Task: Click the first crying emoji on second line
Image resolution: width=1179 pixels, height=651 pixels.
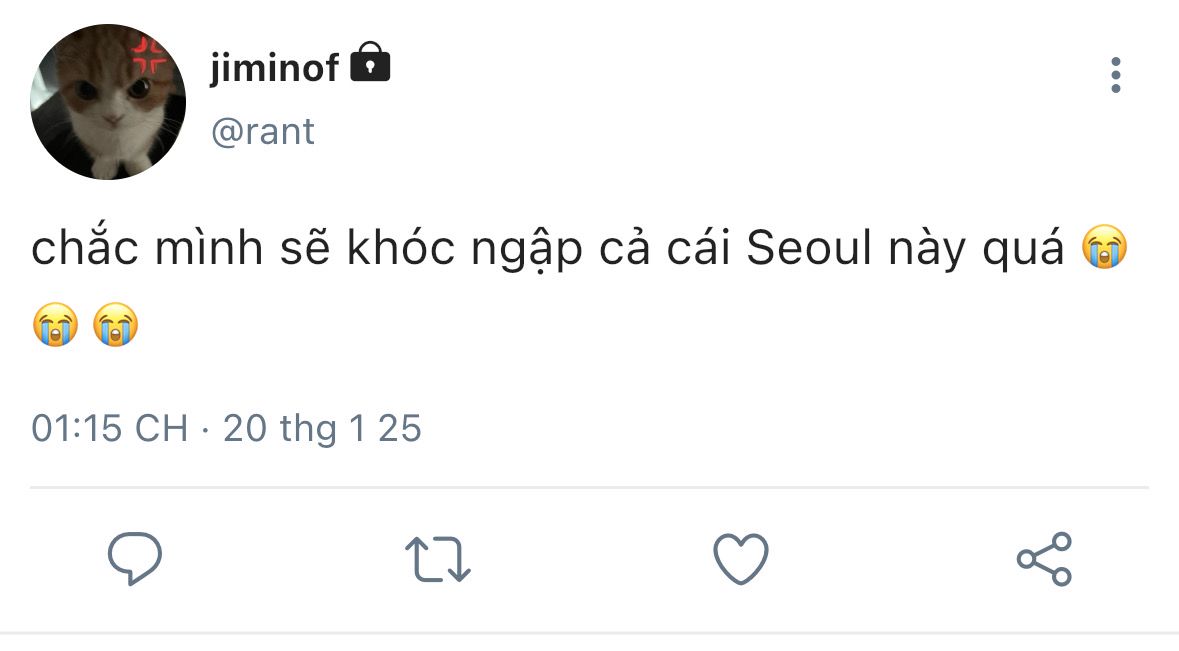Action: [55, 324]
